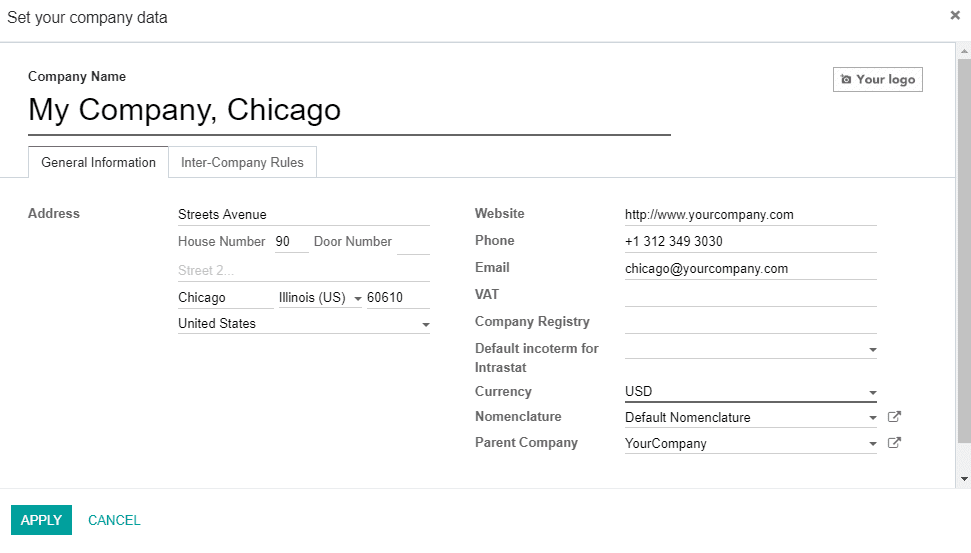The image size is (971, 553).
Task: Open the Parent Company dropdown arrow
Action: (x=873, y=444)
